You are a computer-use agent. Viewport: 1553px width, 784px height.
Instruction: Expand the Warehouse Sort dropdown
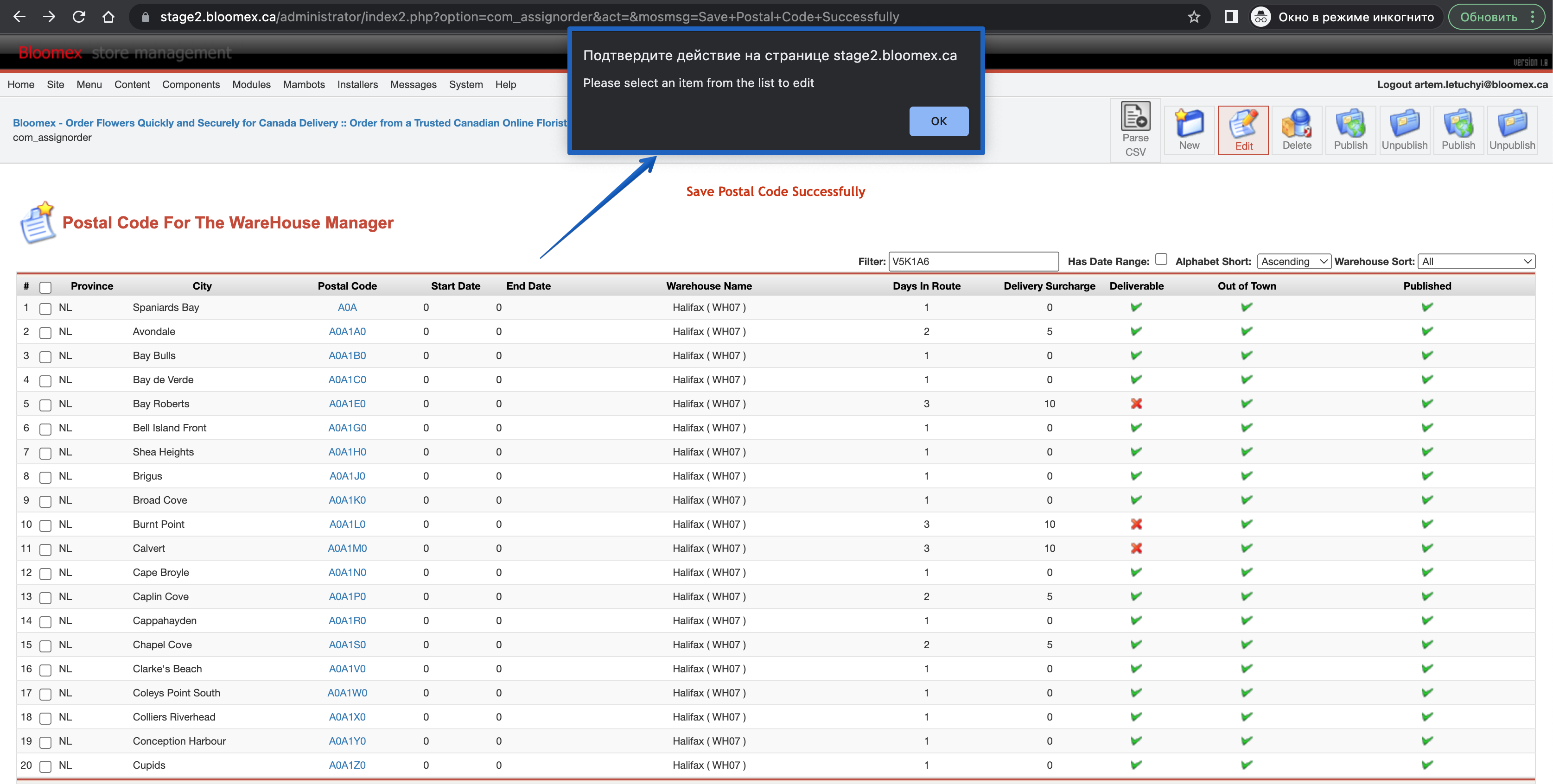(1477, 261)
